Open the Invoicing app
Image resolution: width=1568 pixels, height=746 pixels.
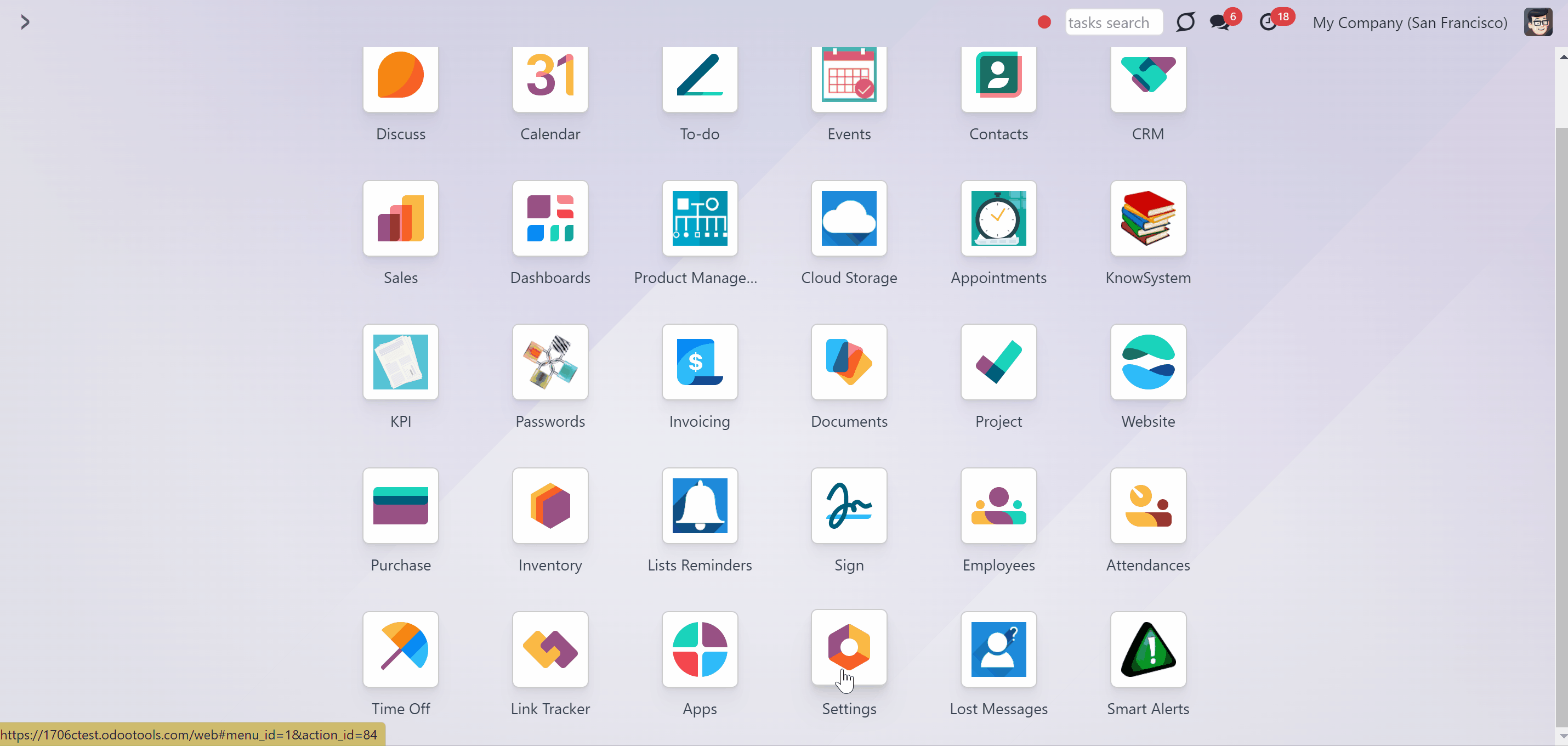pos(700,363)
